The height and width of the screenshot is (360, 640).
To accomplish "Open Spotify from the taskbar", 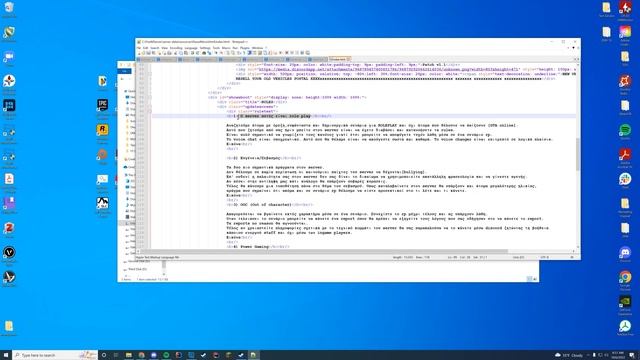I will click(166, 355).
